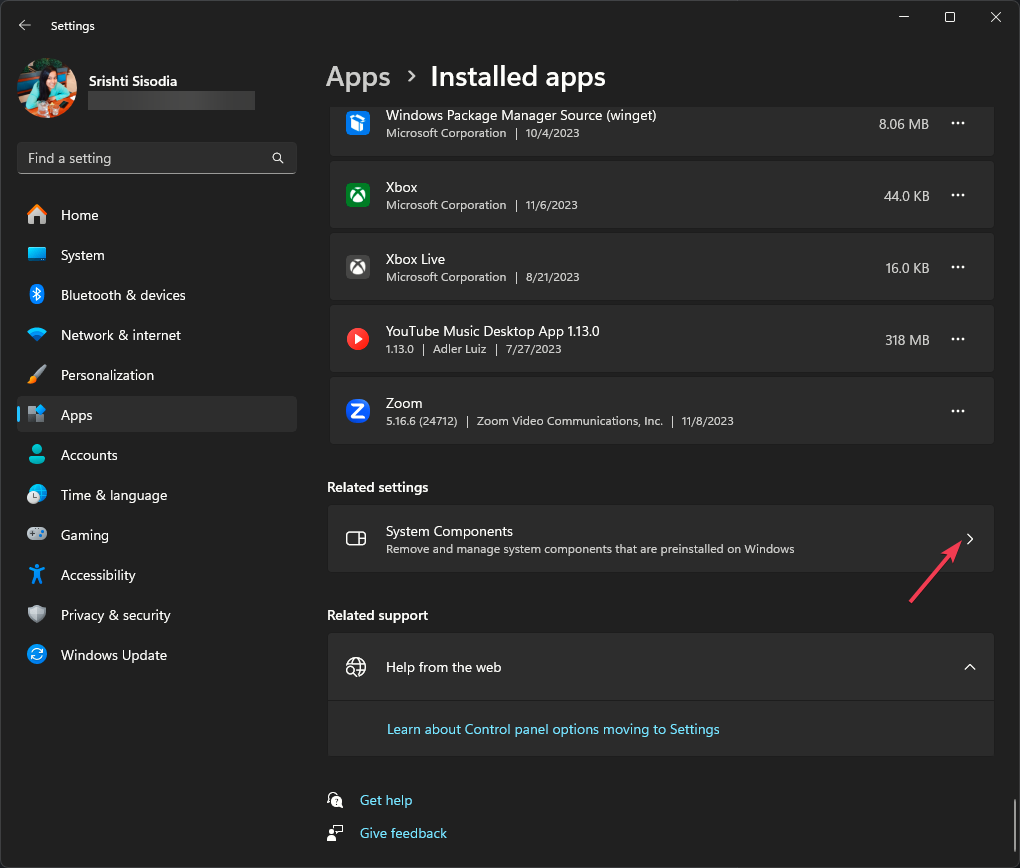Open Privacy & security
This screenshot has width=1020, height=868.
click(157, 616)
